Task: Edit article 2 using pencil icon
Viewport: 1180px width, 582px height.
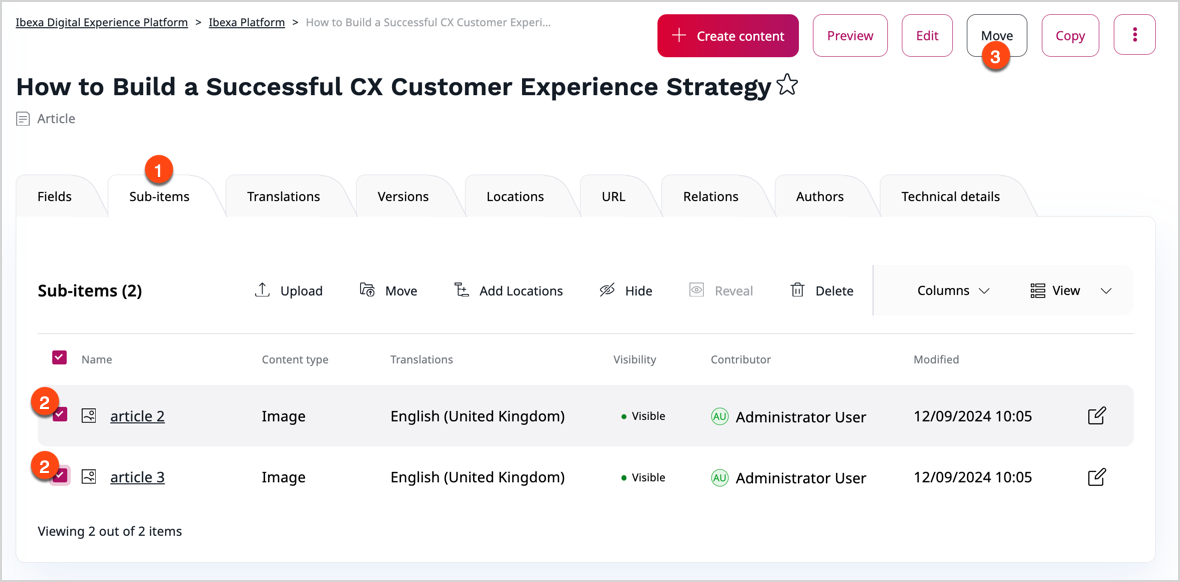Action: point(1096,416)
